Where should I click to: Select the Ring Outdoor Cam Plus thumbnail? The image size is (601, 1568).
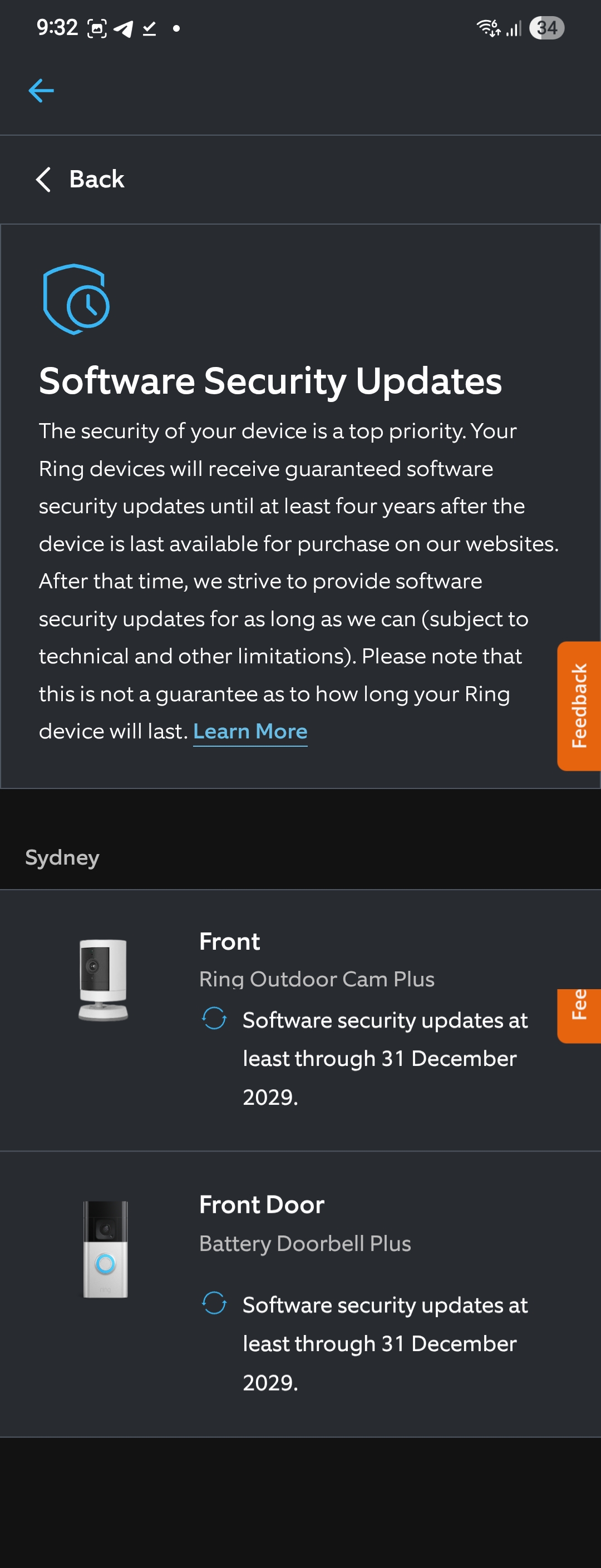tap(104, 980)
